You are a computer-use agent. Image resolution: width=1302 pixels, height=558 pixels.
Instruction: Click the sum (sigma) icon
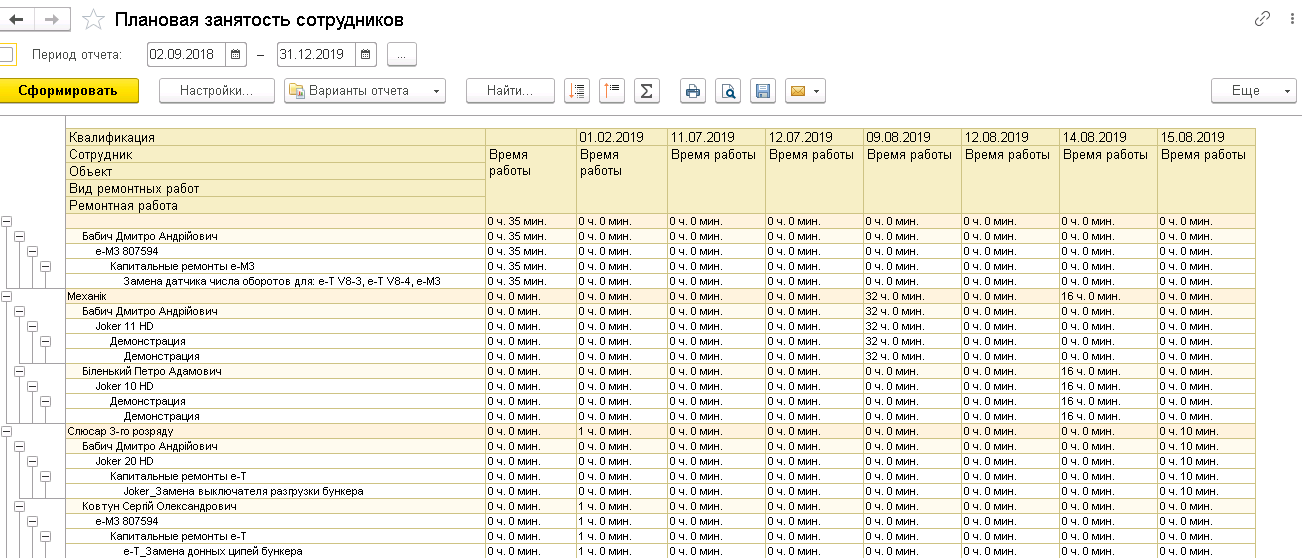[x=647, y=91]
